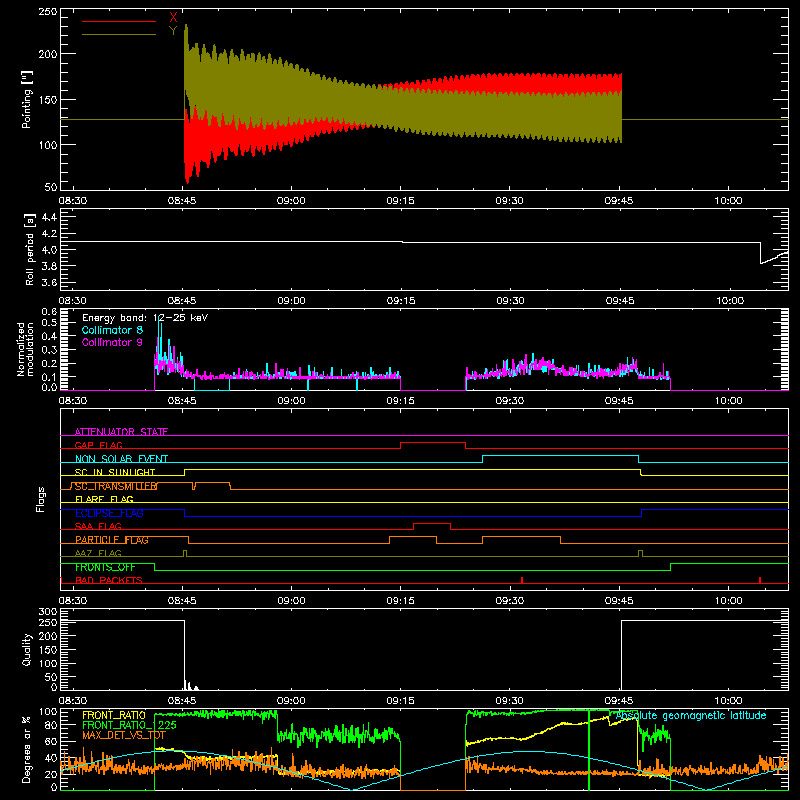Click the FRONTS_OFF flag label
Image resolution: width=800 pixels, height=800 pixels.
click(x=105, y=567)
